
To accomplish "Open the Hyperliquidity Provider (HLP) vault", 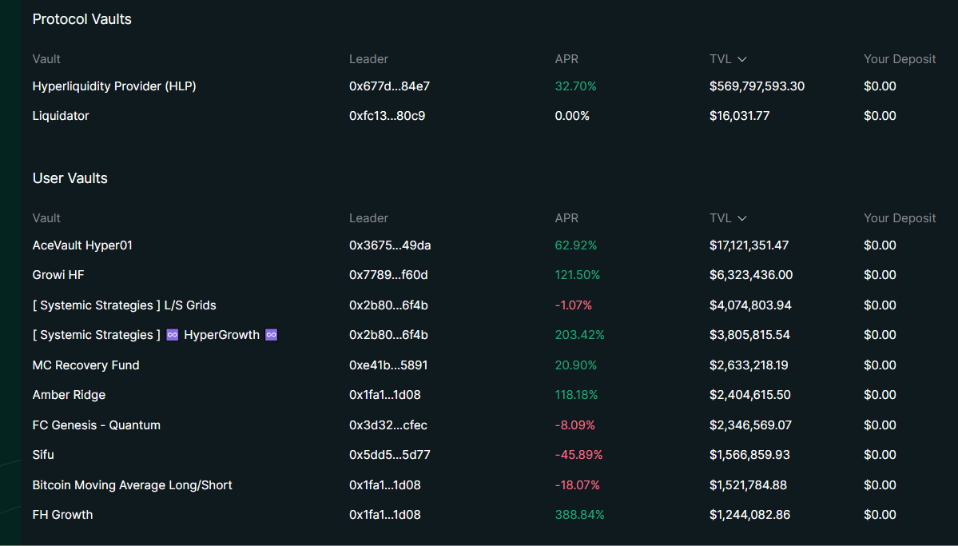I will click(114, 86).
